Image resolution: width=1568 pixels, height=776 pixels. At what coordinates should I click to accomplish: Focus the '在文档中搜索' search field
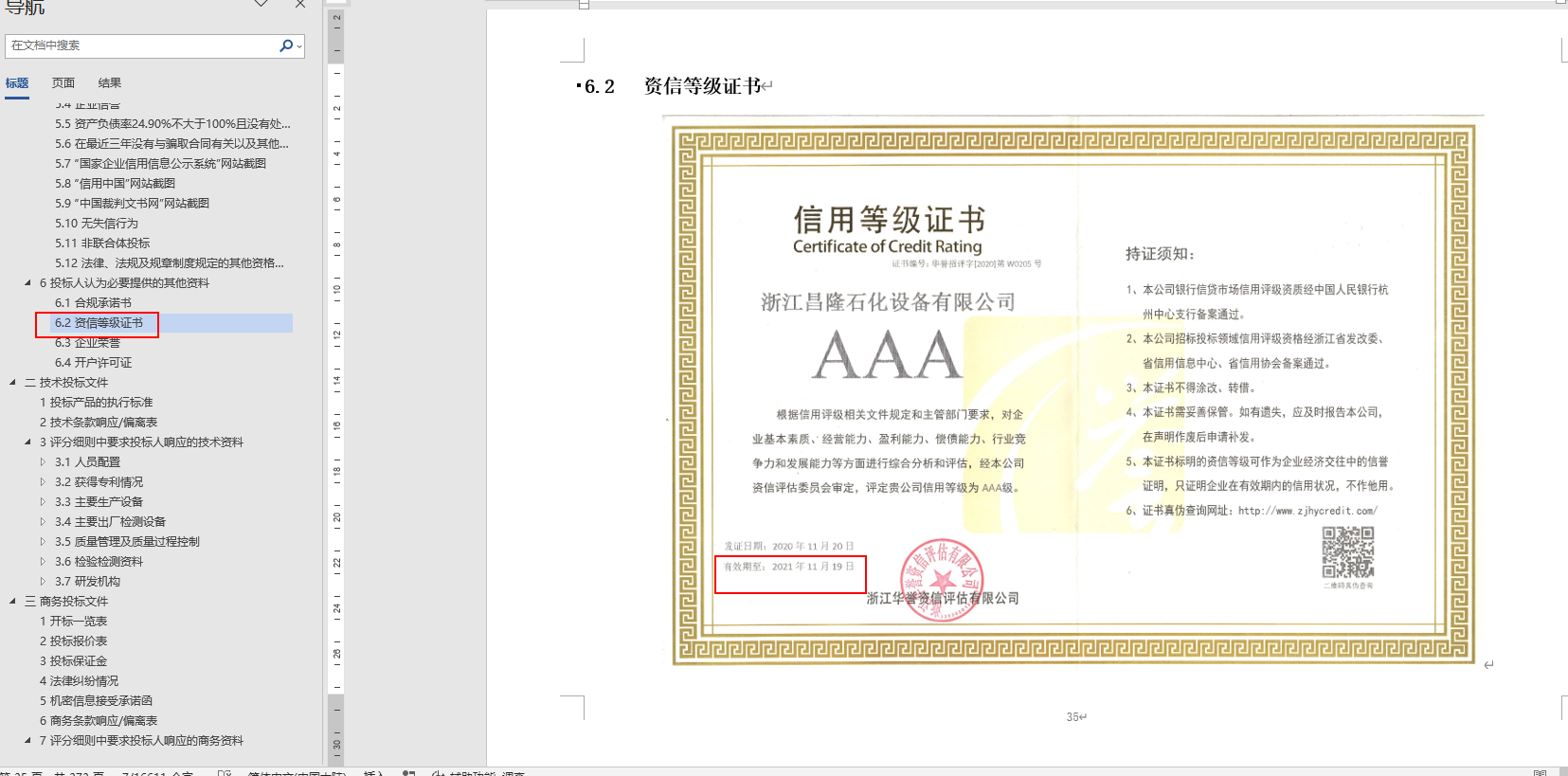[x=142, y=45]
